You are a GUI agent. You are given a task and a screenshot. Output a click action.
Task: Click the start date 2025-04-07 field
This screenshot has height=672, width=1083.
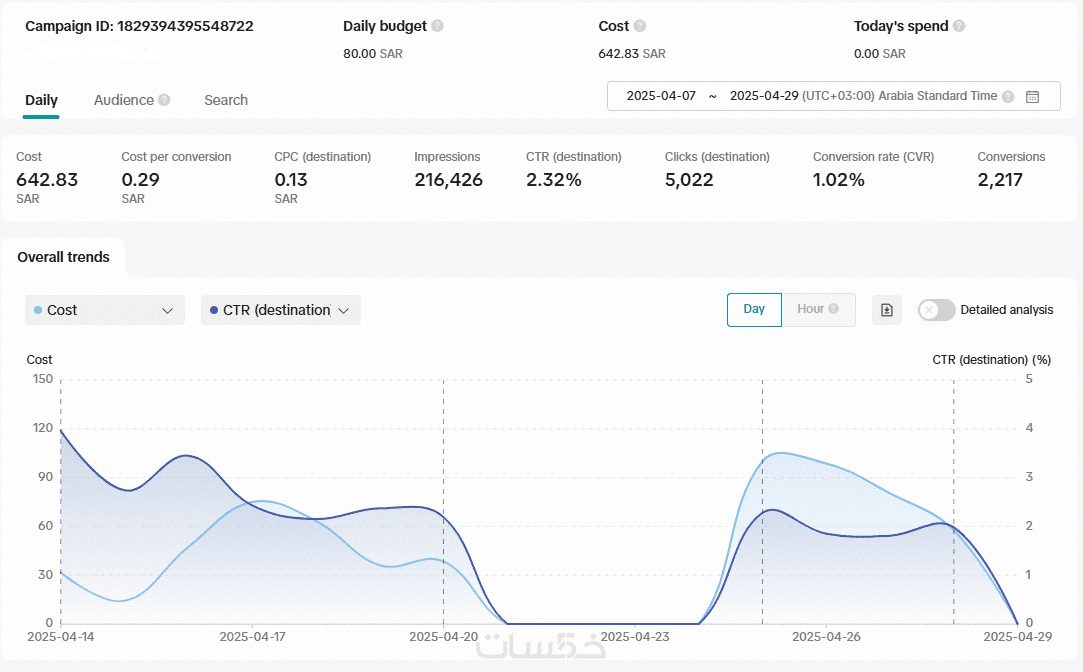click(661, 96)
